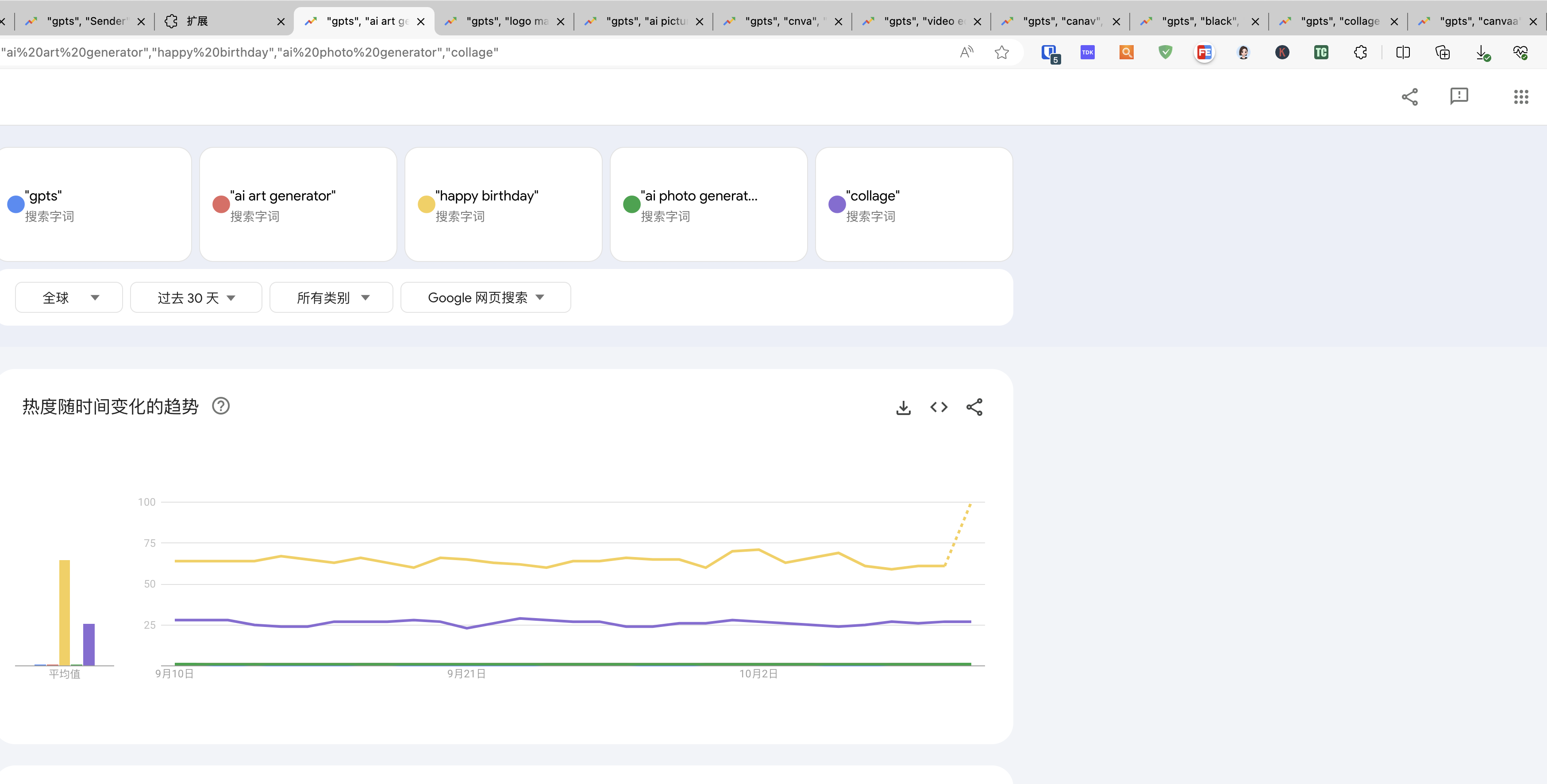The width and height of the screenshot is (1547, 784).
Task: Open the category dropdown 所有类别
Action: pos(331,298)
